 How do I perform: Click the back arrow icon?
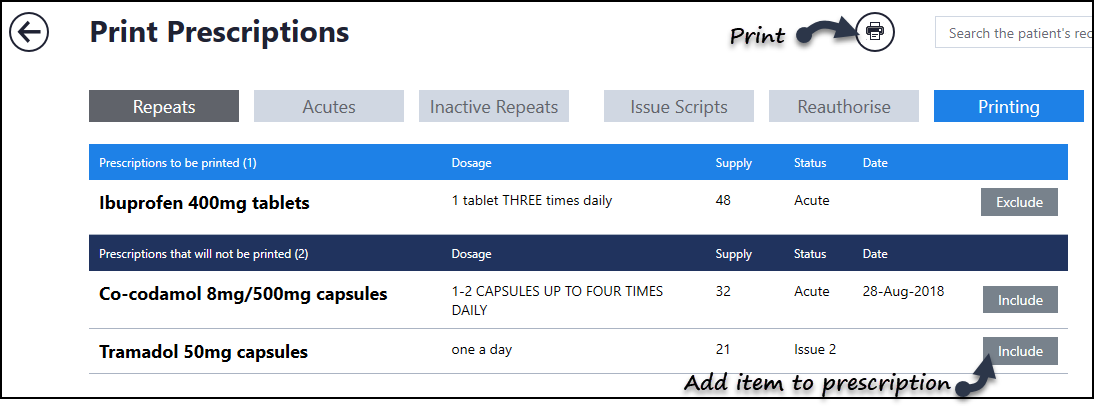(28, 33)
